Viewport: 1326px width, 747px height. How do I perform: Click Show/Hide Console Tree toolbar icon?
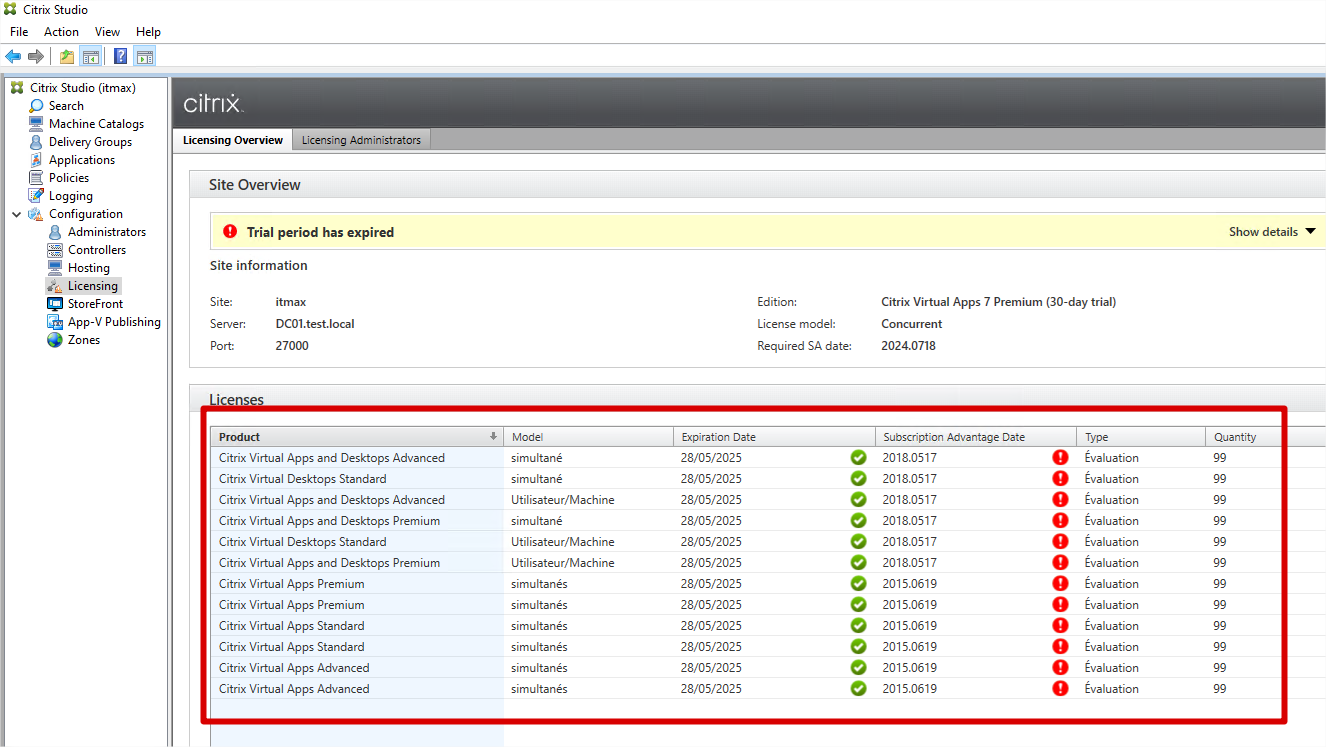(91, 57)
